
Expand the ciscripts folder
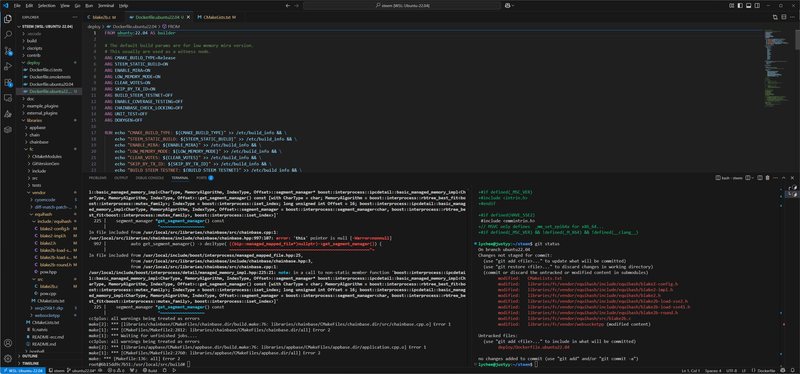48,48
